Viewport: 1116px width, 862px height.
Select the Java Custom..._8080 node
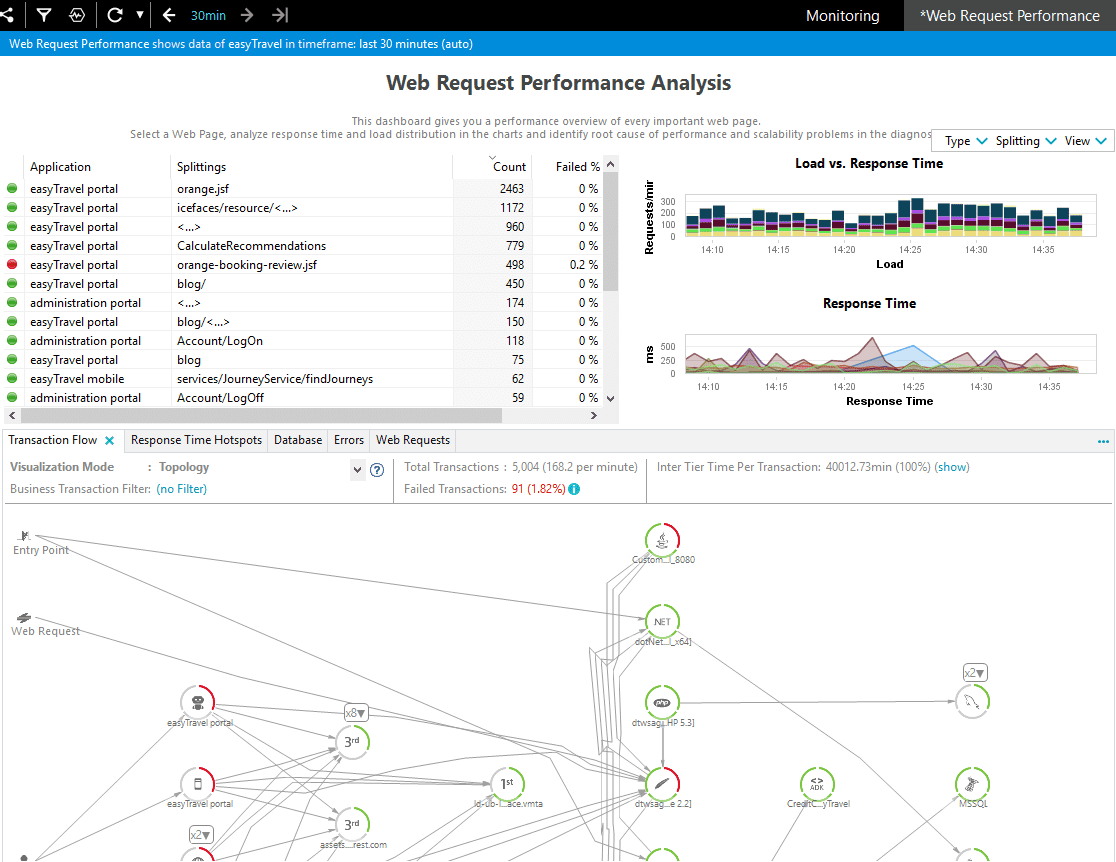click(x=663, y=540)
